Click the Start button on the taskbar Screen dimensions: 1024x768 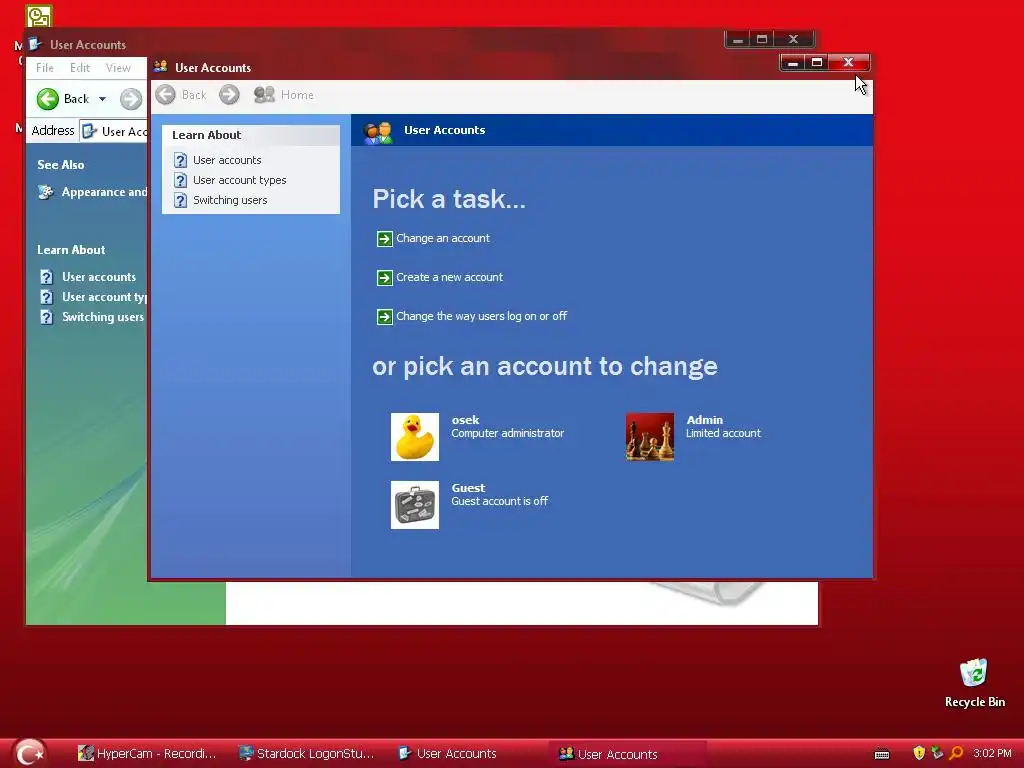pyautogui.click(x=29, y=753)
